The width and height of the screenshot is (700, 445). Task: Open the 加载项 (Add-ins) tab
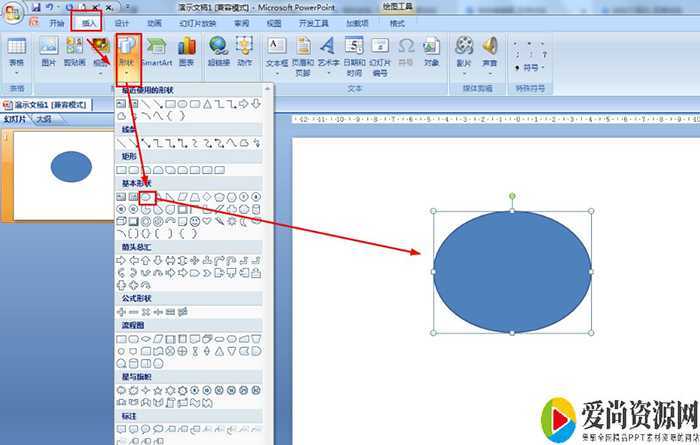[357, 23]
